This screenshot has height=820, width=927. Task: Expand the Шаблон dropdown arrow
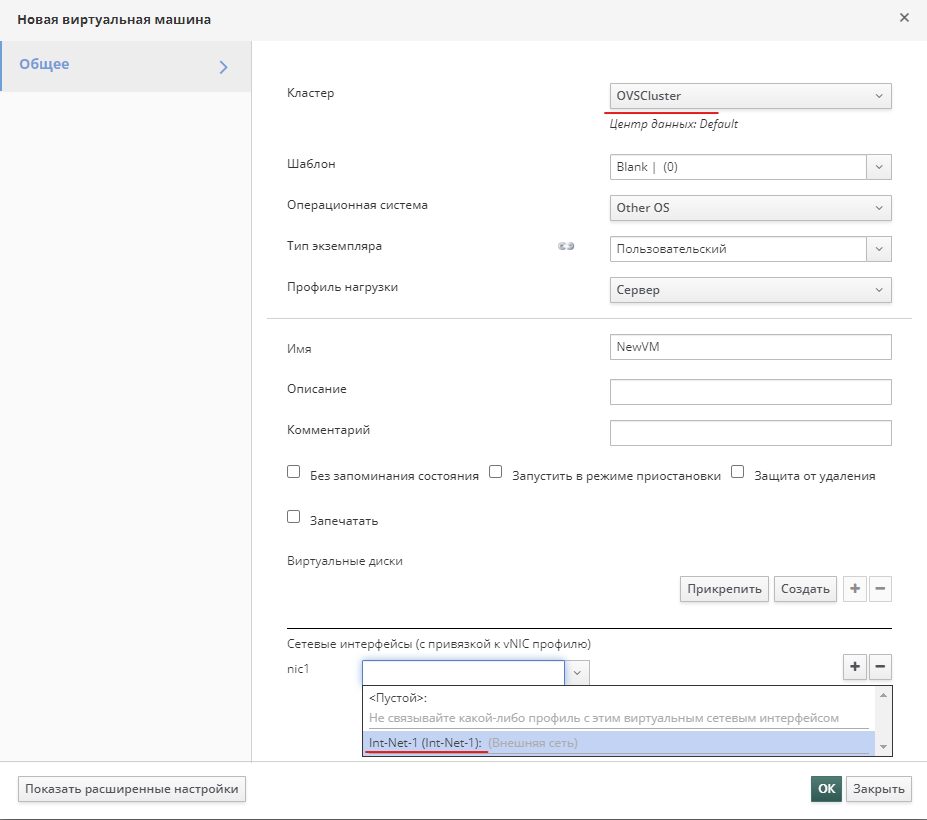(879, 167)
